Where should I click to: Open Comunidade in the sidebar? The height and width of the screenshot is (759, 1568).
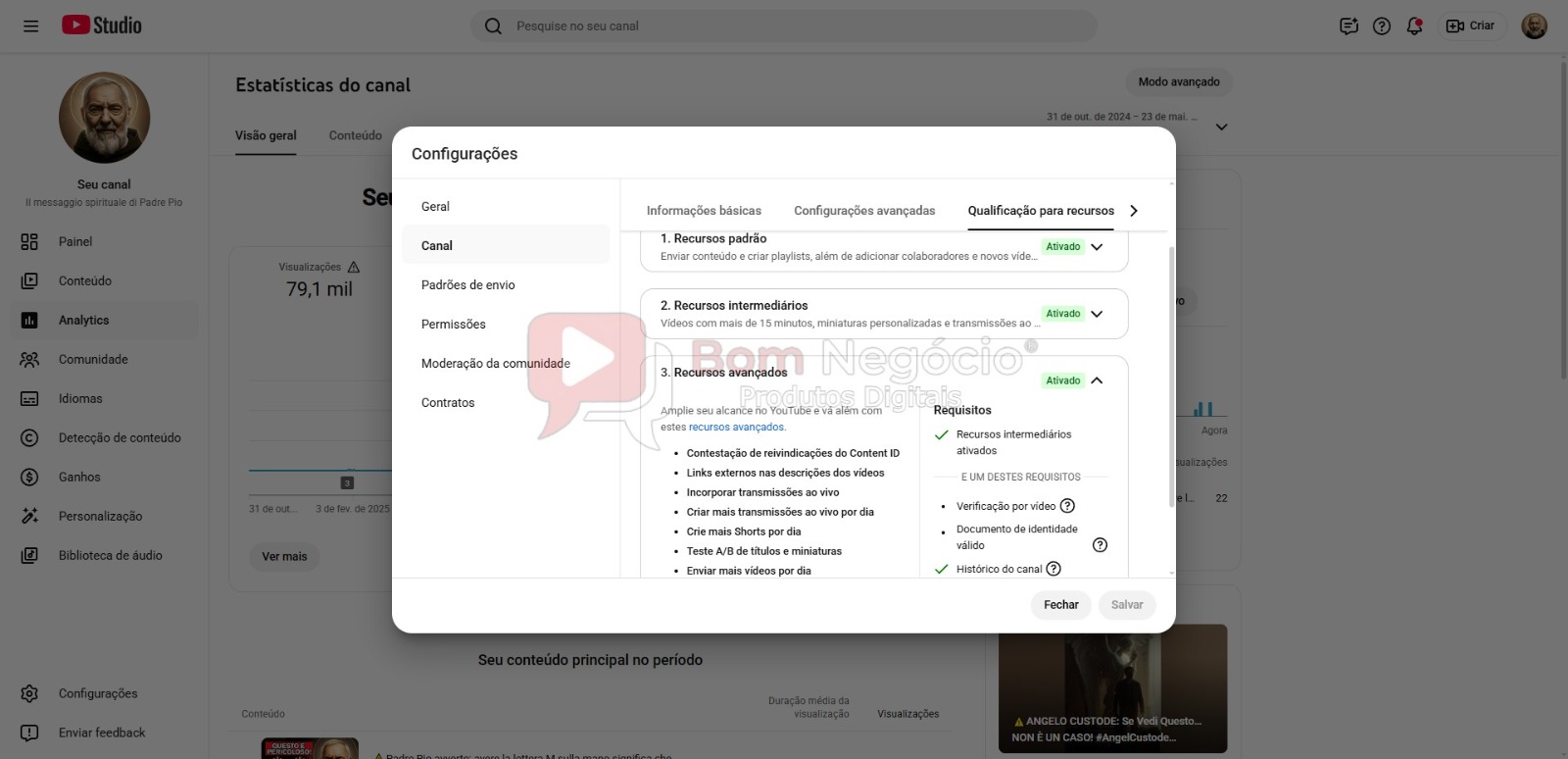tap(104, 360)
